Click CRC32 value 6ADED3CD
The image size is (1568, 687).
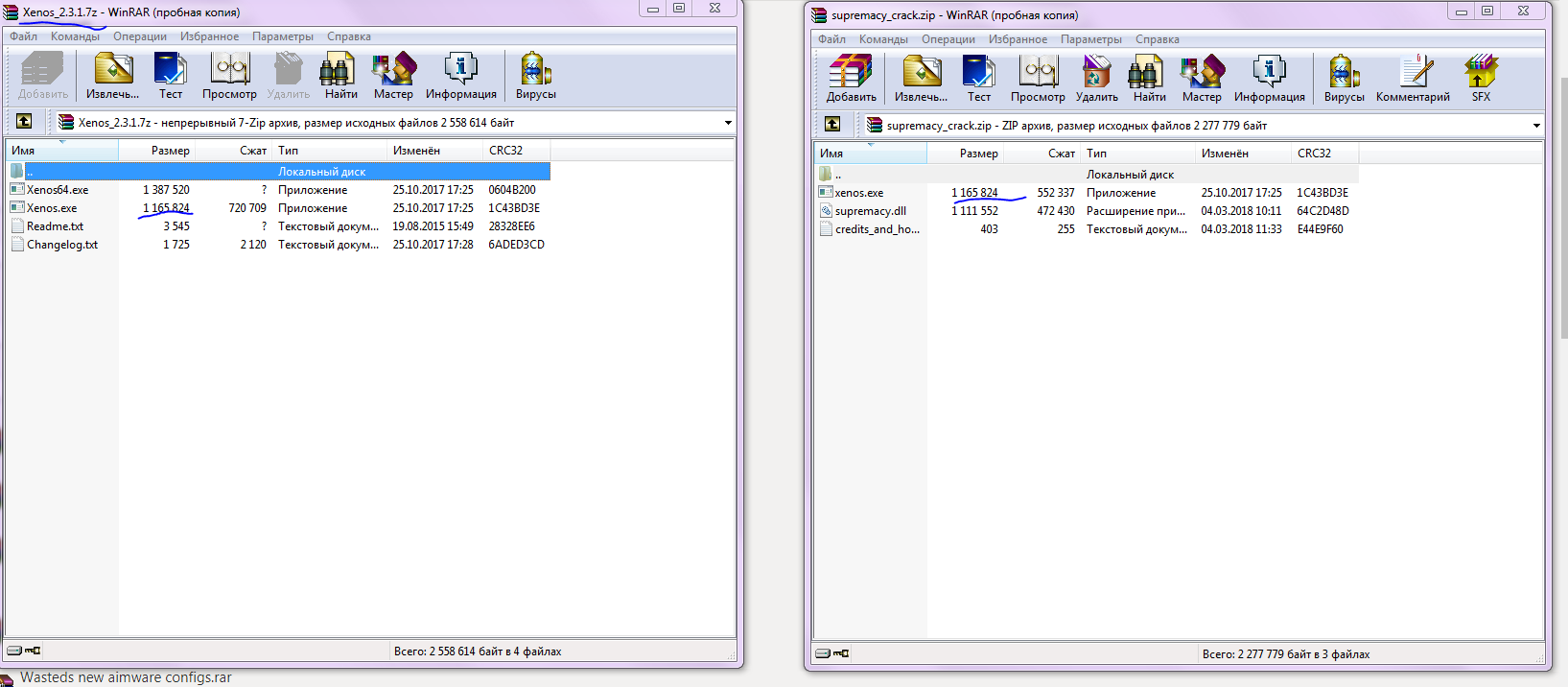pyautogui.click(x=516, y=245)
